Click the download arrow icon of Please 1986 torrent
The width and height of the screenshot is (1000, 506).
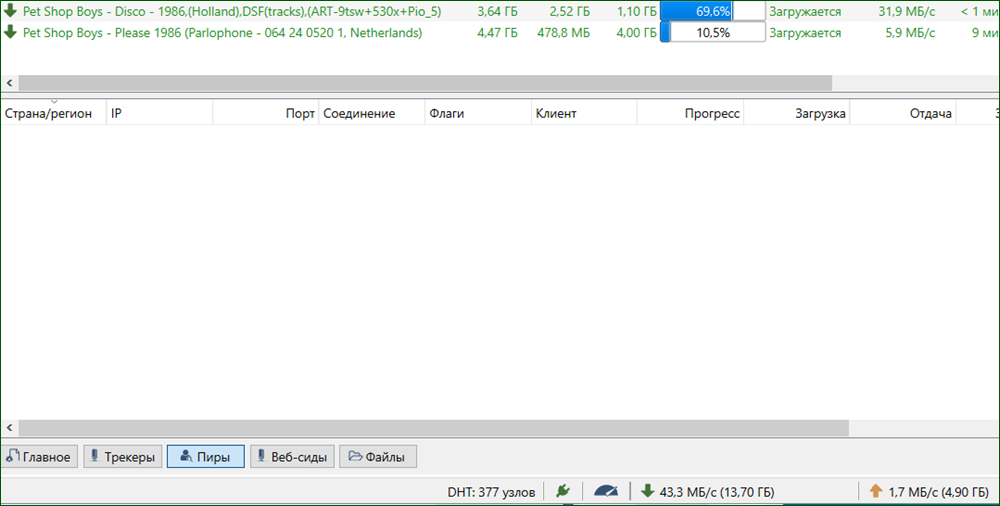pyautogui.click(x=10, y=32)
